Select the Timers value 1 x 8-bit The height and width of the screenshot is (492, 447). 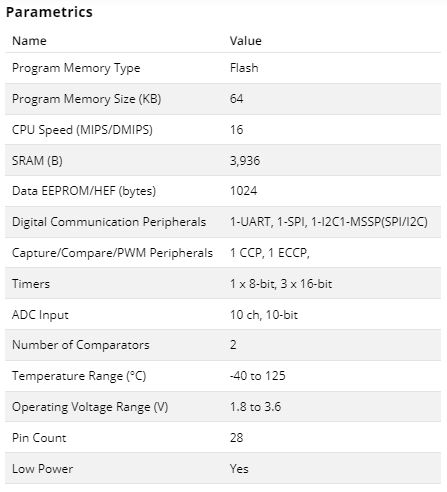point(281,284)
